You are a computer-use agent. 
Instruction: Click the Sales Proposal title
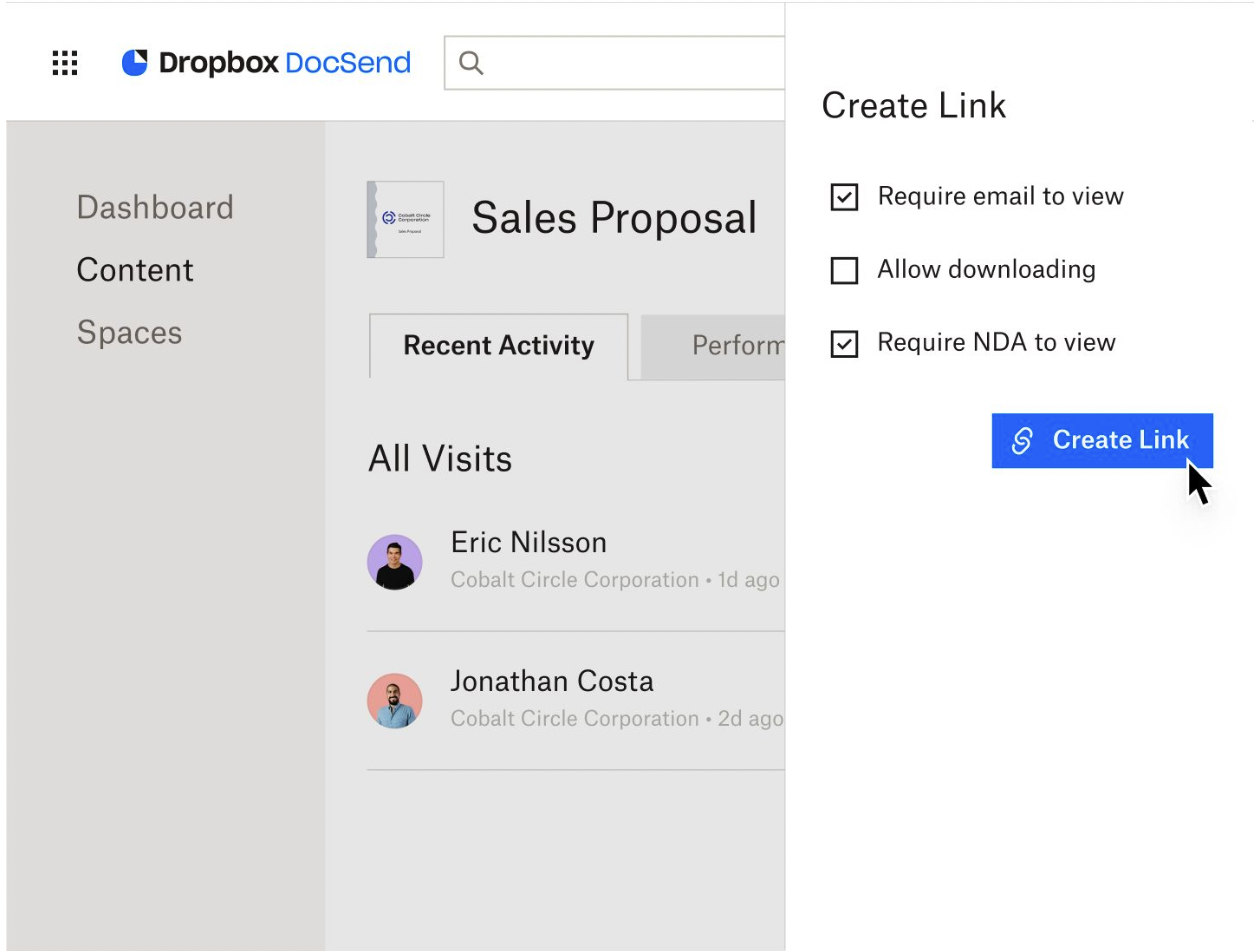pyautogui.click(x=614, y=218)
